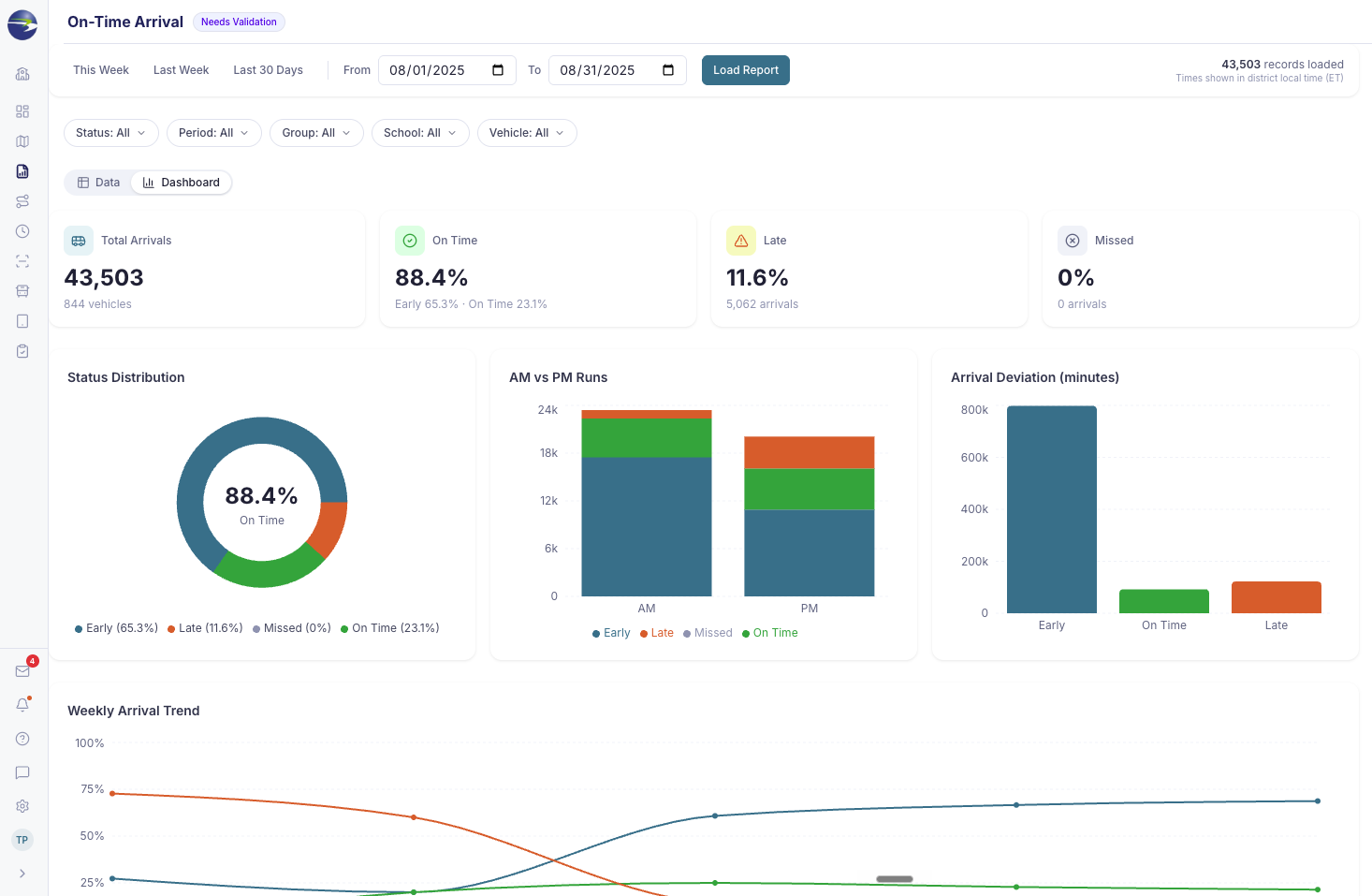Toggle the Missed series in AM vs PM legend

(x=708, y=633)
